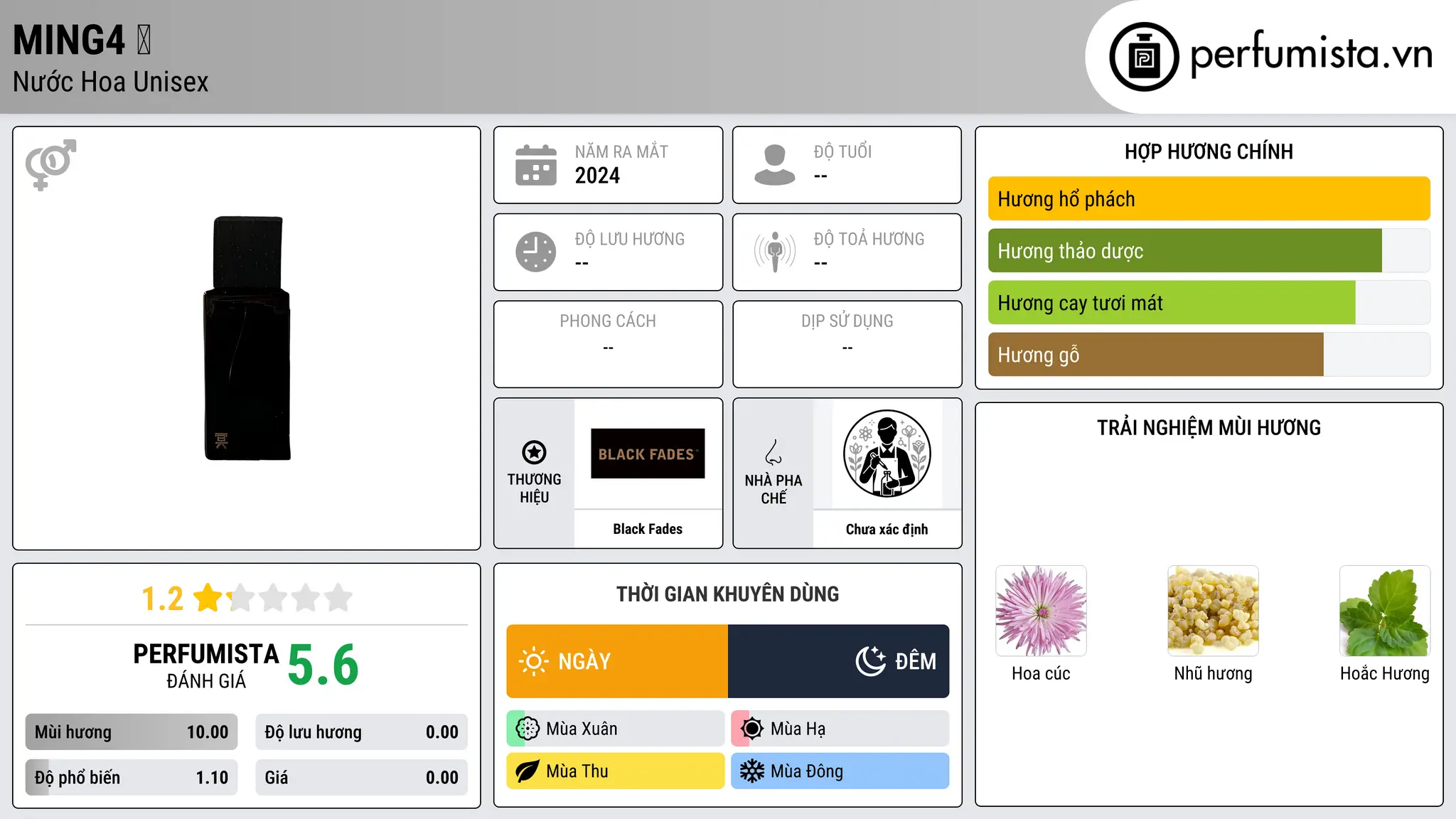Select the Hoắc Hương note image
Screen dimensions: 1456x819
coord(1385,611)
